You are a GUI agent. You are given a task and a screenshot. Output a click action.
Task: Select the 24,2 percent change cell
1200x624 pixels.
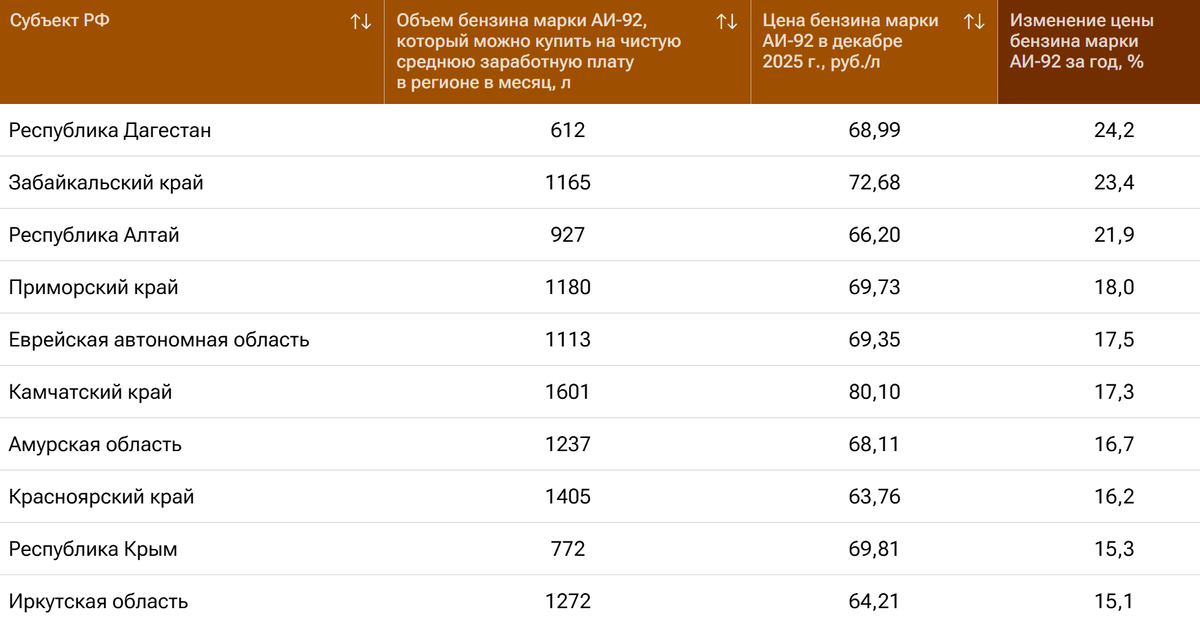pos(1114,131)
